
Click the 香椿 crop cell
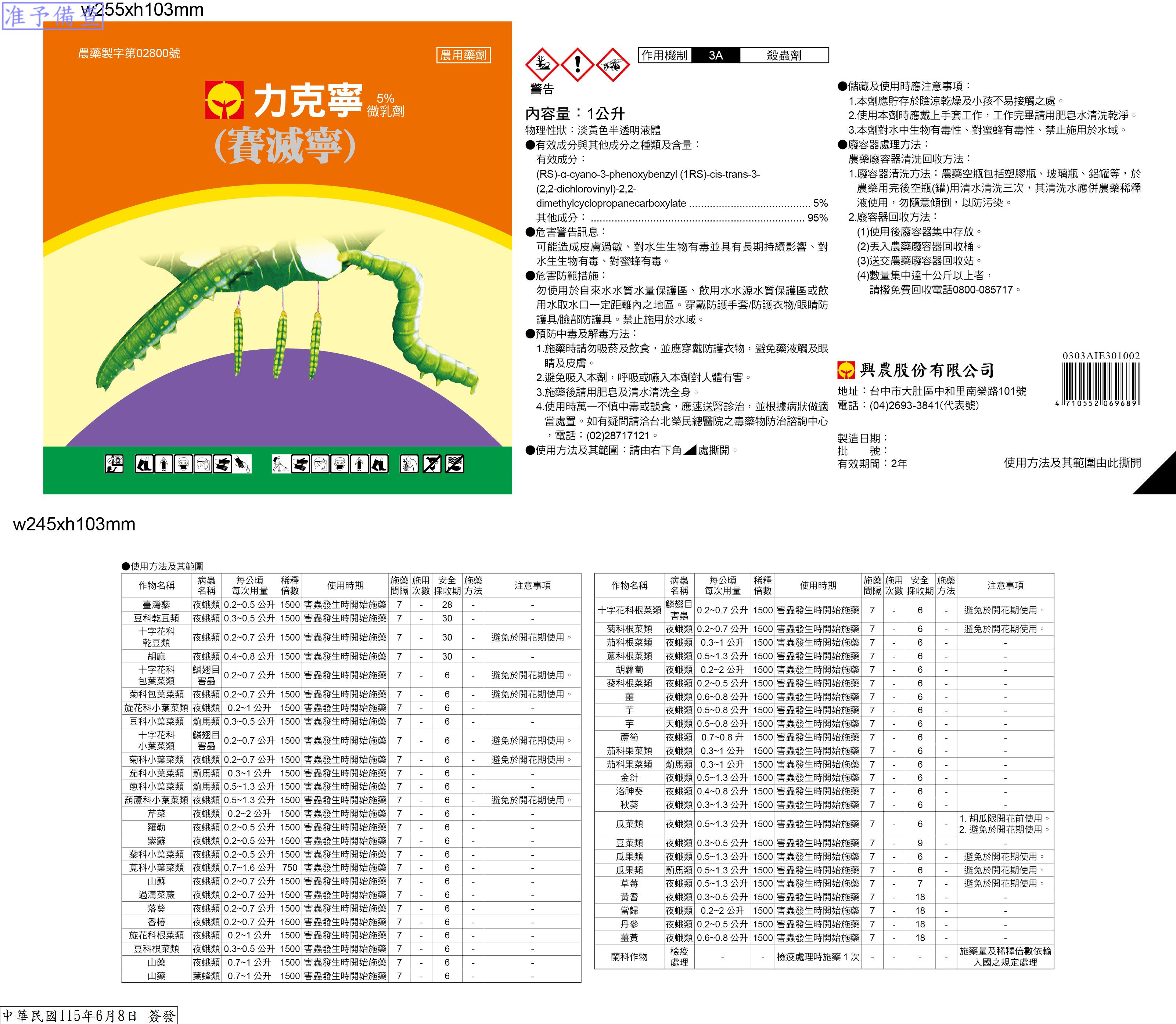pyautogui.click(x=157, y=922)
